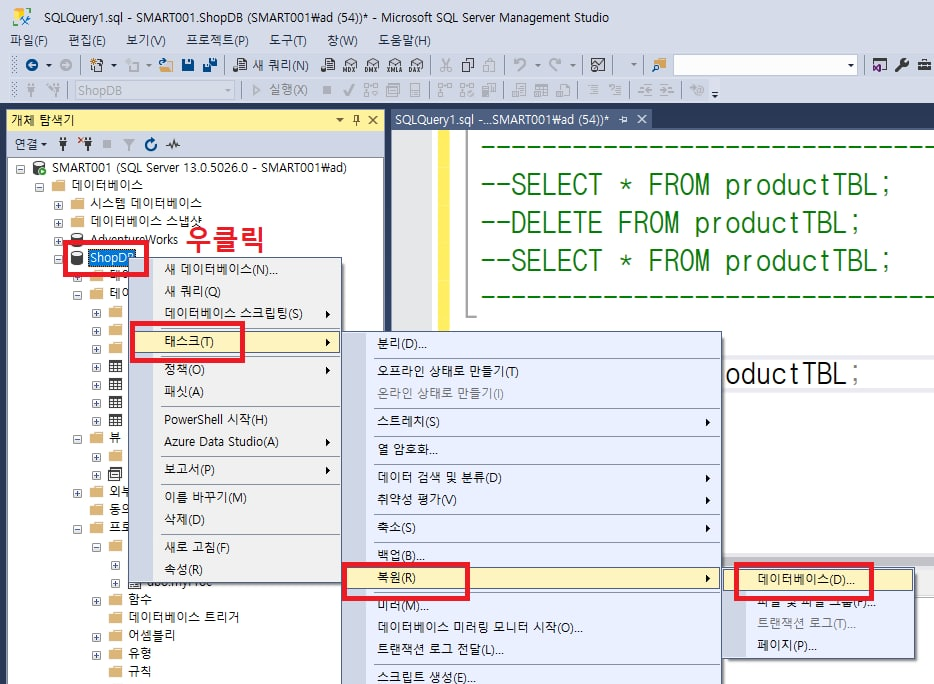The image size is (934, 684).
Task: Click the parse checkmark icon
Action: (x=349, y=91)
